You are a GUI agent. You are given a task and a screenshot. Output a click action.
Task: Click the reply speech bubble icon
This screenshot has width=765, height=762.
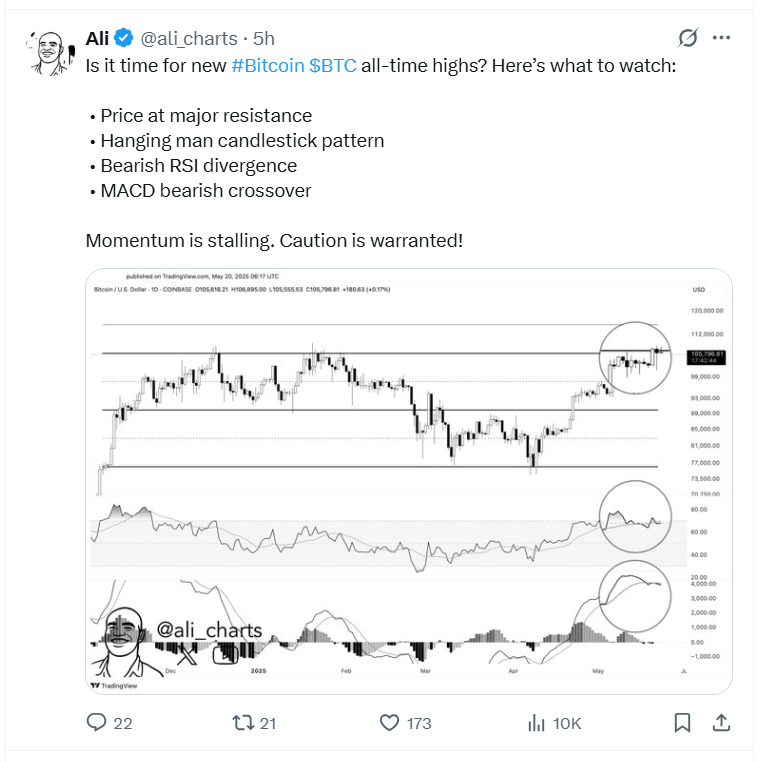click(x=97, y=722)
